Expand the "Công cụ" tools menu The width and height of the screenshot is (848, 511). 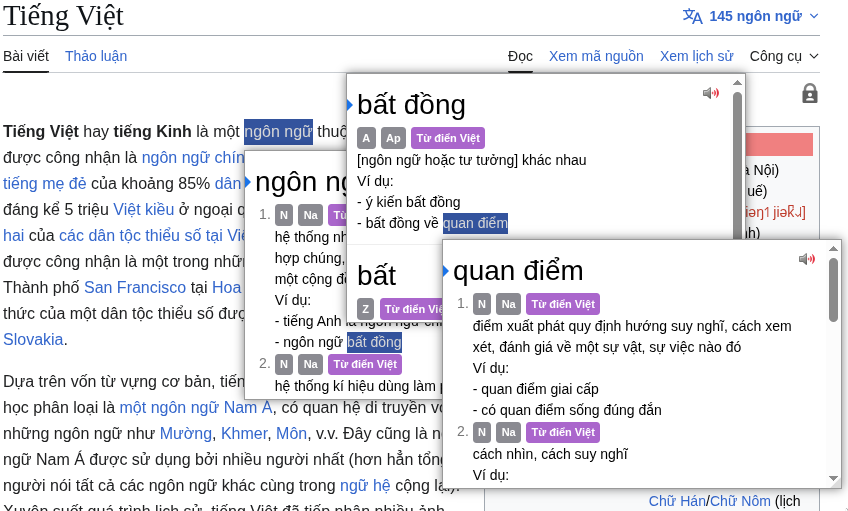(x=784, y=56)
